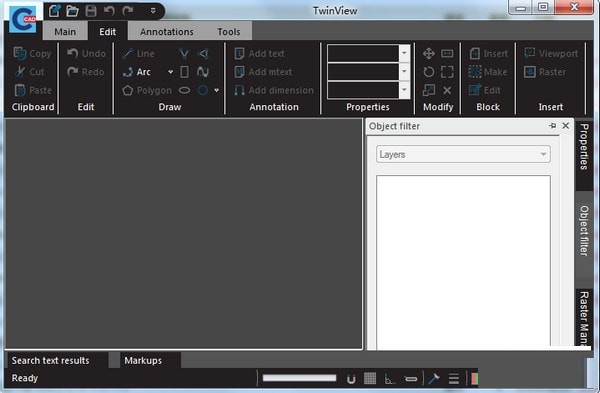Open the Layers dropdown in Object filter

click(x=463, y=154)
